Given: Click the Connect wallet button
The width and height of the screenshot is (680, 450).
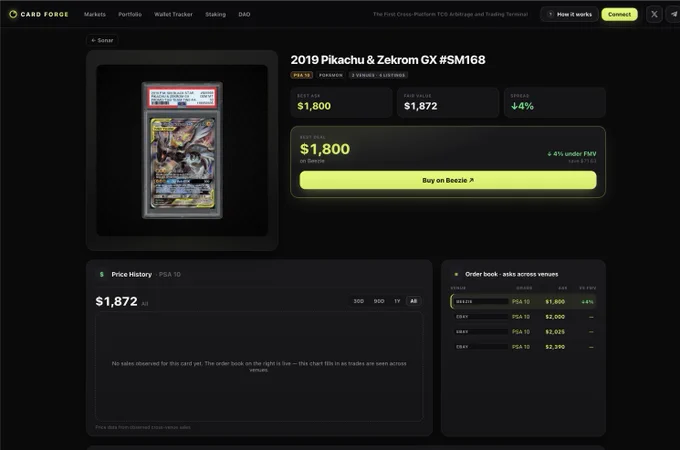Looking at the screenshot, I should tap(619, 14).
